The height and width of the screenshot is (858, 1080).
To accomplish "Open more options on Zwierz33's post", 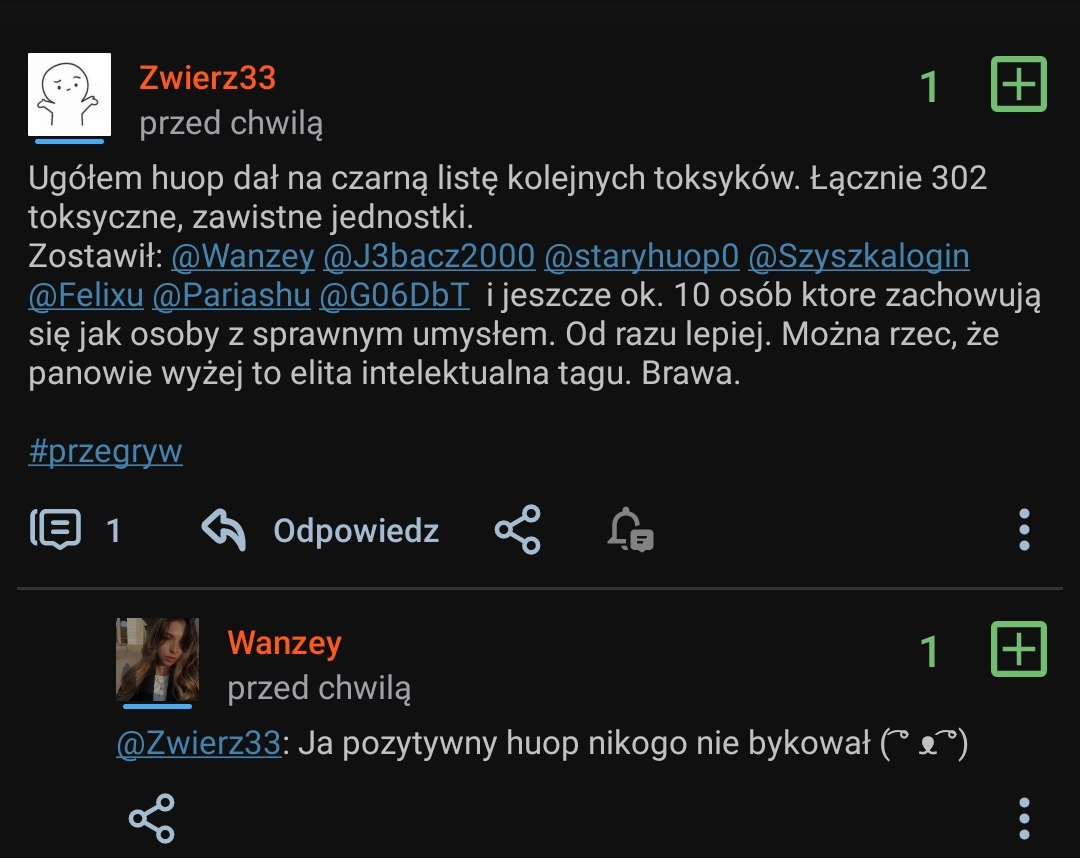I will [1024, 530].
